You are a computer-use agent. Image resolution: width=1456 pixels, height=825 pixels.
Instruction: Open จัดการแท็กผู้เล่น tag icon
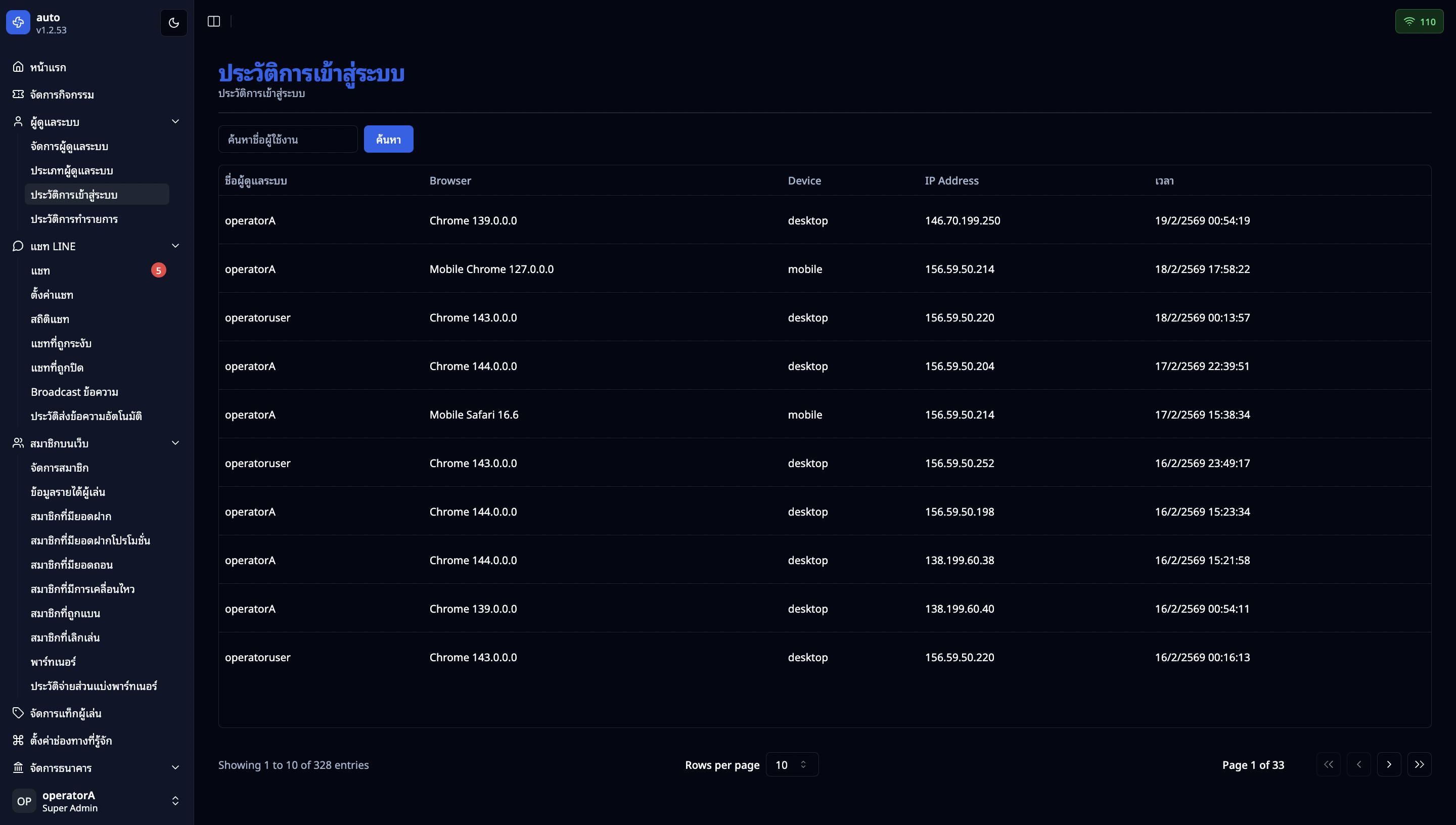pos(18,713)
